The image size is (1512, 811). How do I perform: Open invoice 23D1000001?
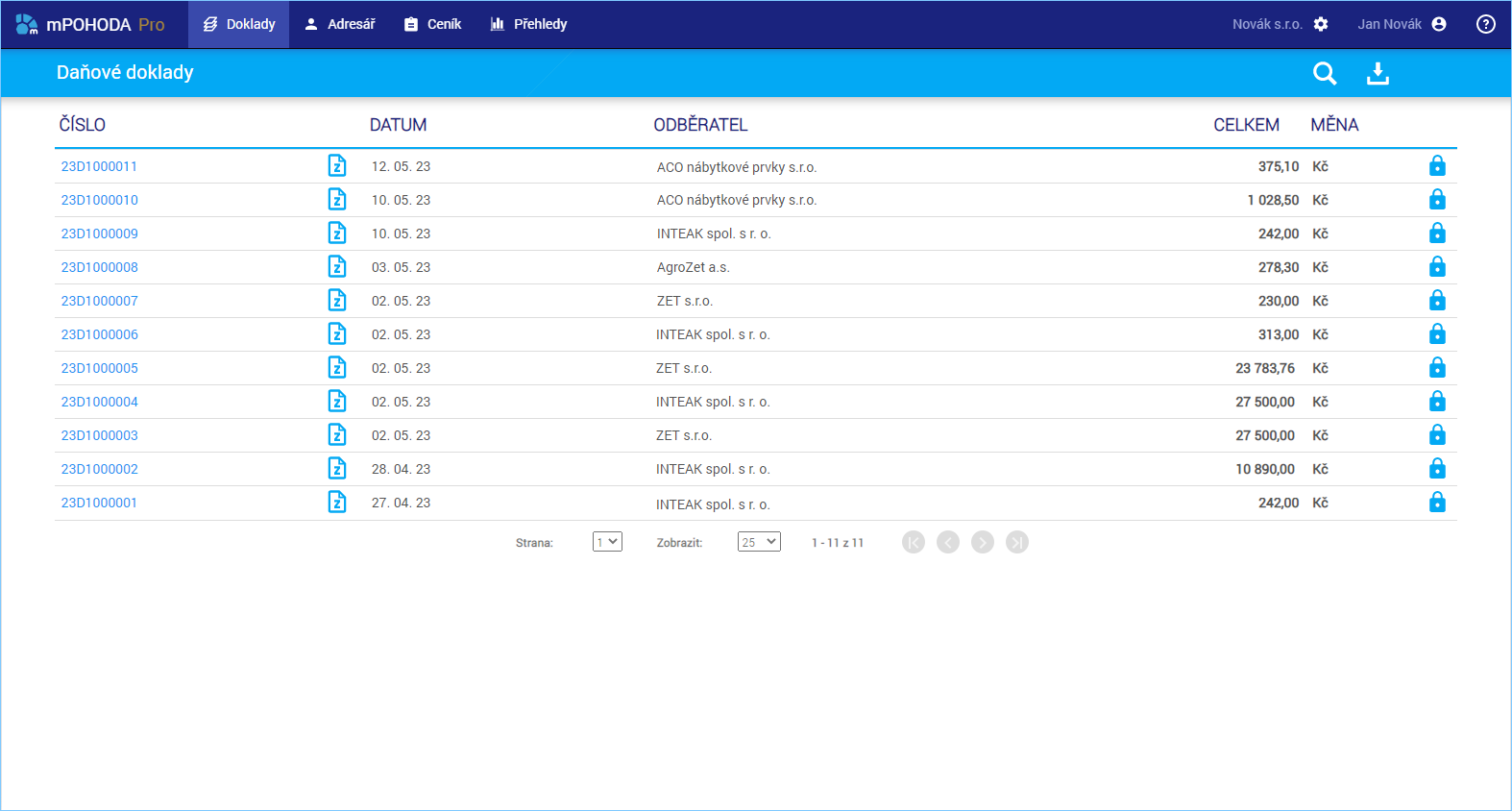[x=99, y=503]
